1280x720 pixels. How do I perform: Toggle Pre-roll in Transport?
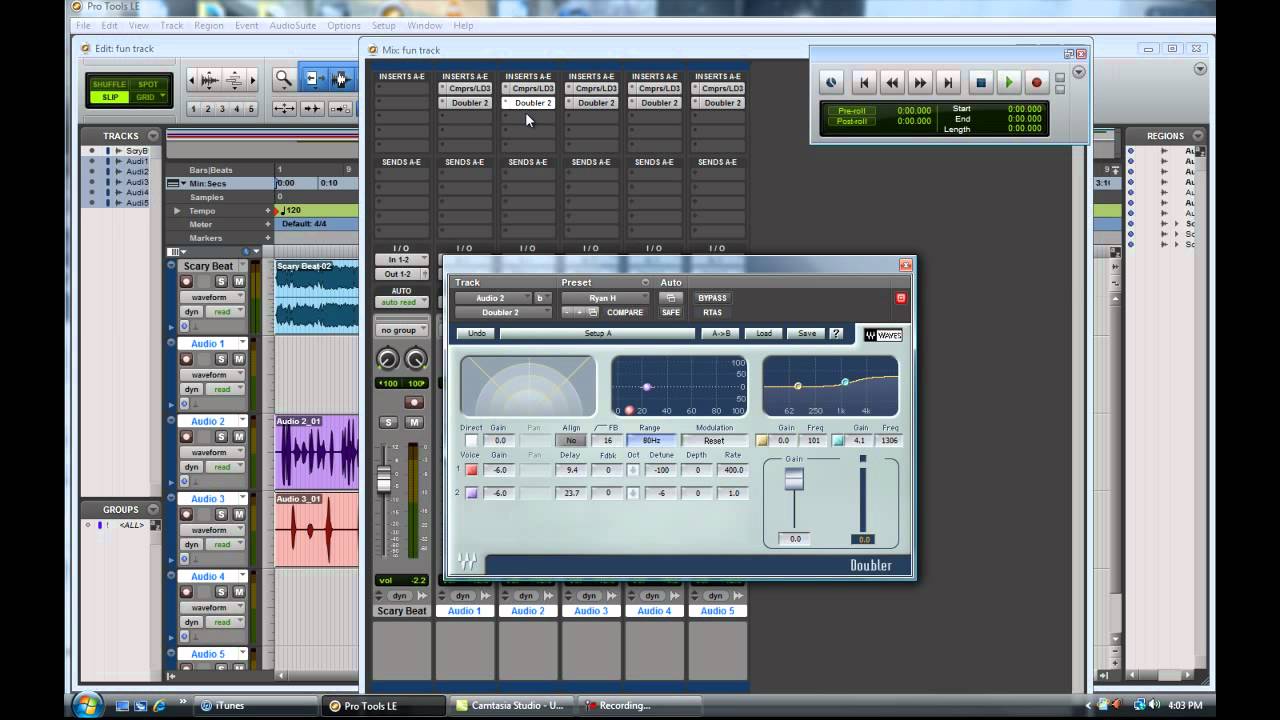click(852, 111)
